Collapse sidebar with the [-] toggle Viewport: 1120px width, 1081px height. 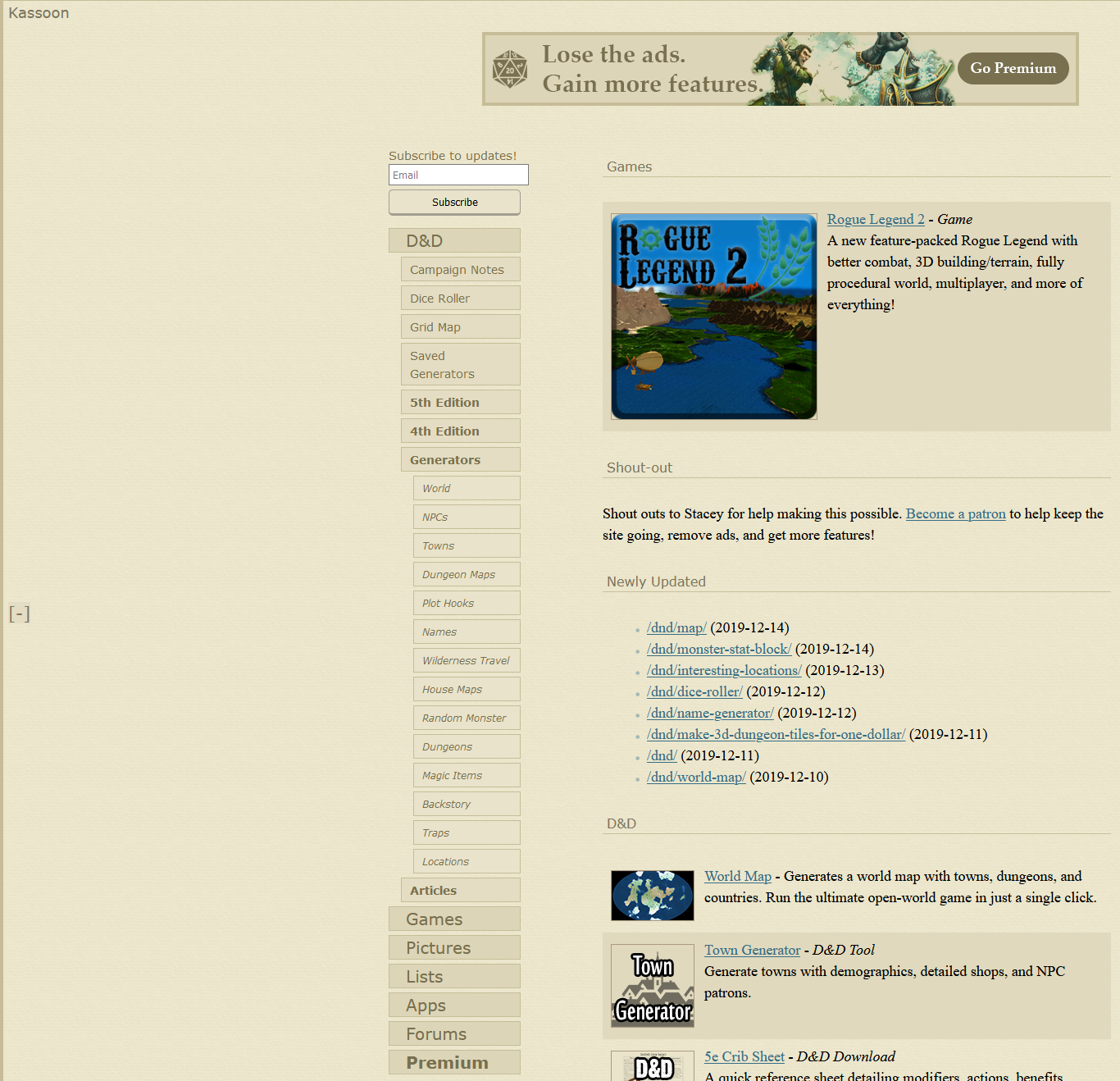[x=20, y=613]
